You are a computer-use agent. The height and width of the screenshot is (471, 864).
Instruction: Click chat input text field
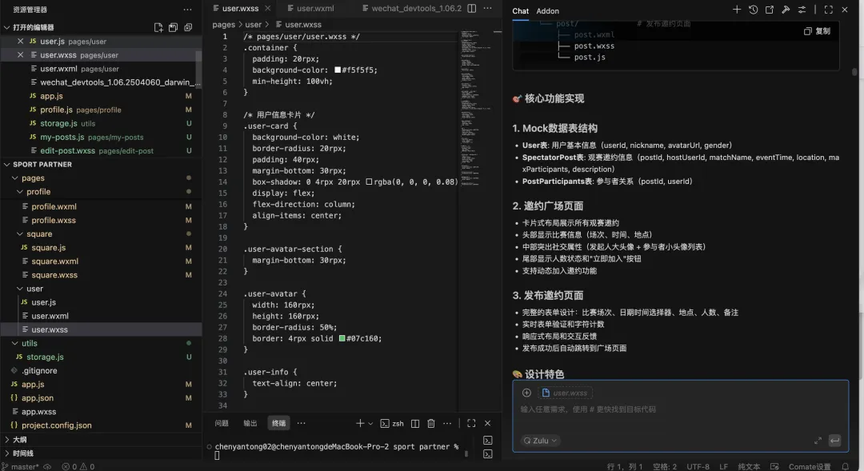(680, 409)
